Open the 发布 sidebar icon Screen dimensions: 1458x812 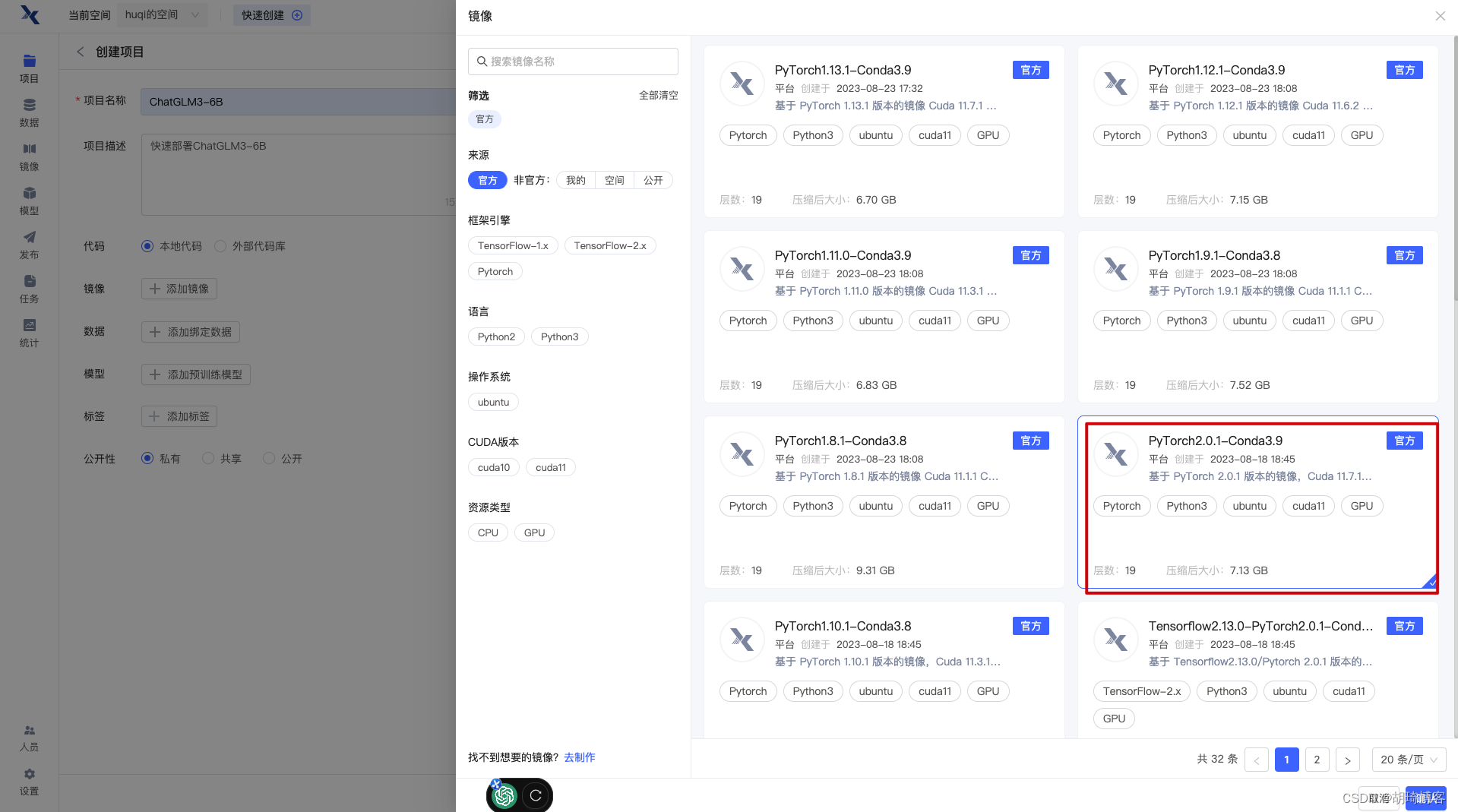(x=29, y=237)
